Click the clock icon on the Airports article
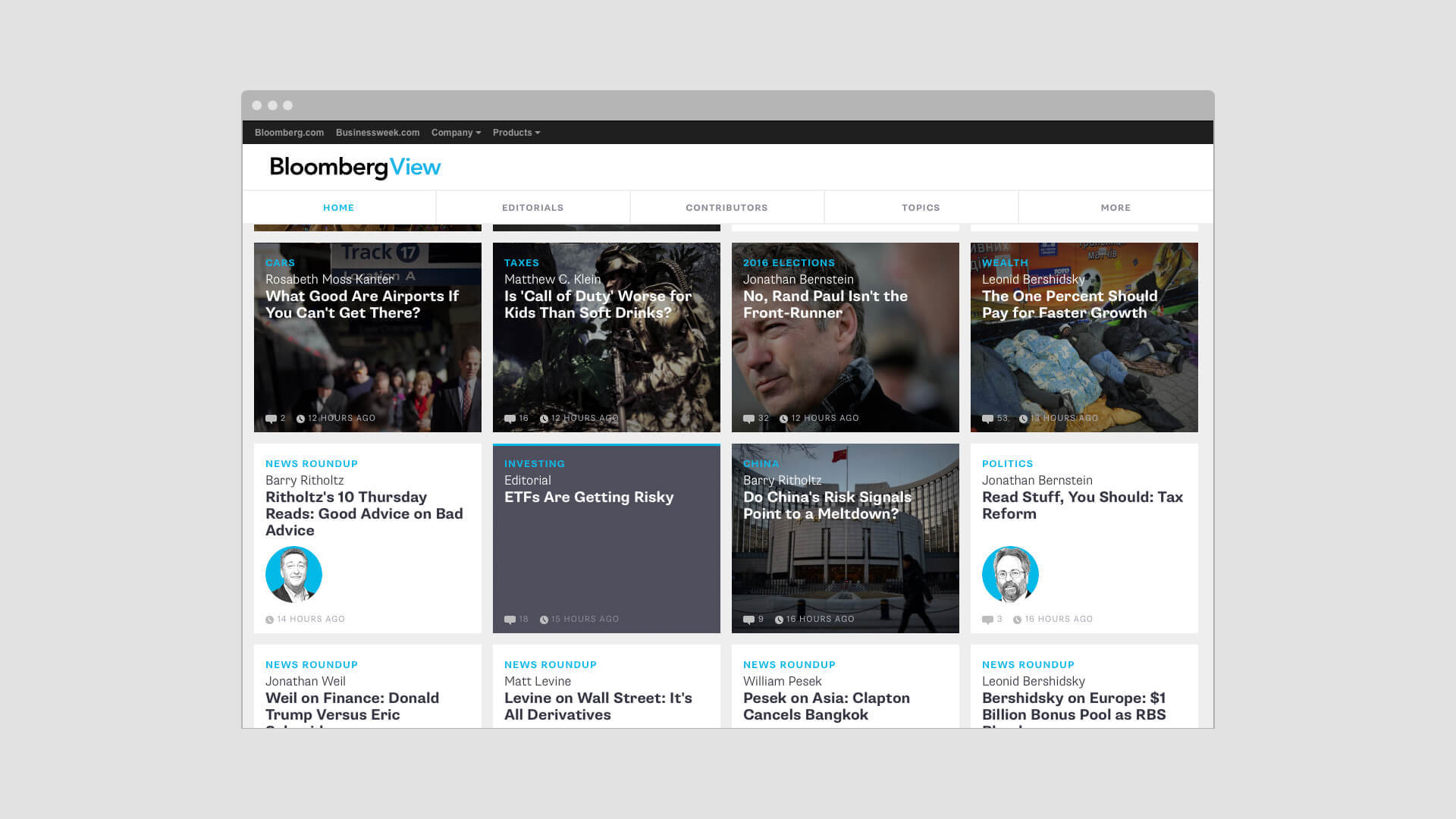1456x819 pixels. 300,419
